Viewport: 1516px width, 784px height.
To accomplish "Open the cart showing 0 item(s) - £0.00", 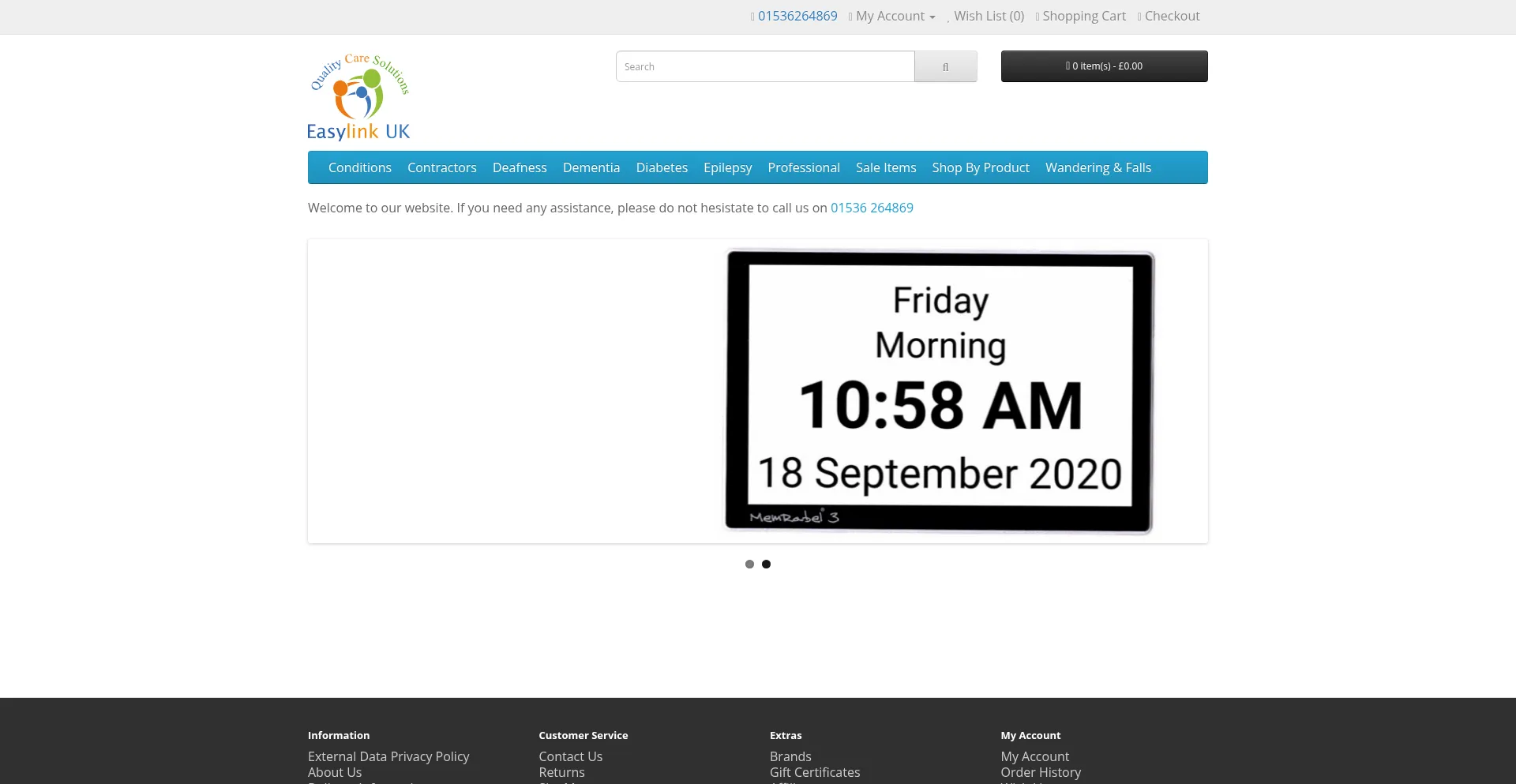I will click(1104, 66).
